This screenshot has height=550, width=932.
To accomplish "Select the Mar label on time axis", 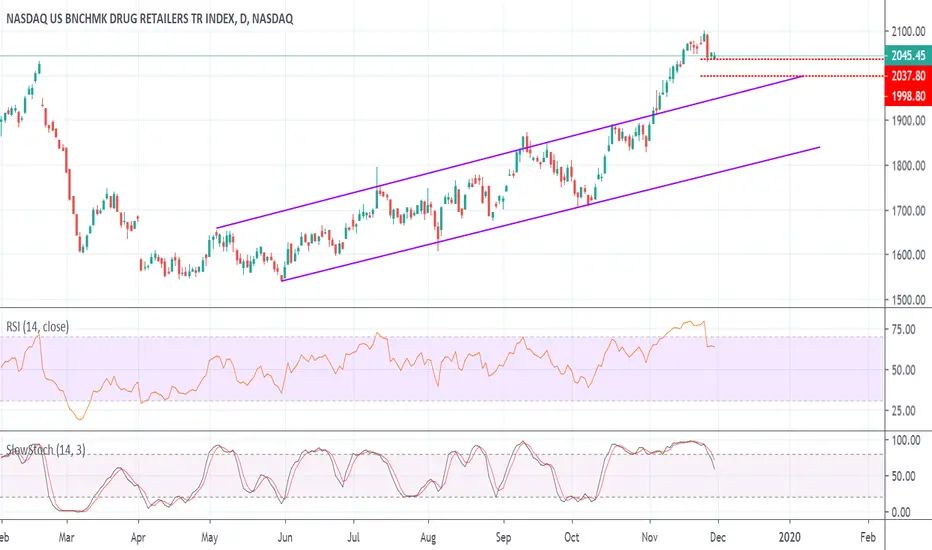I will [x=66, y=538].
